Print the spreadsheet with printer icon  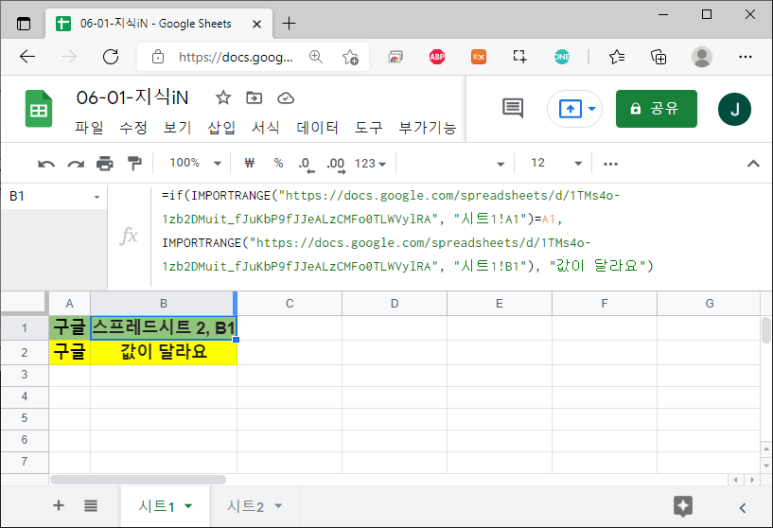[x=105, y=163]
